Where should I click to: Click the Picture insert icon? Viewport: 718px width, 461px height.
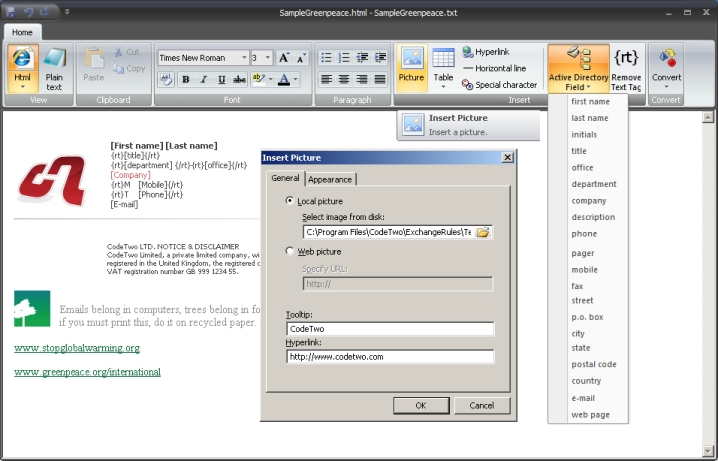pos(411,66)
